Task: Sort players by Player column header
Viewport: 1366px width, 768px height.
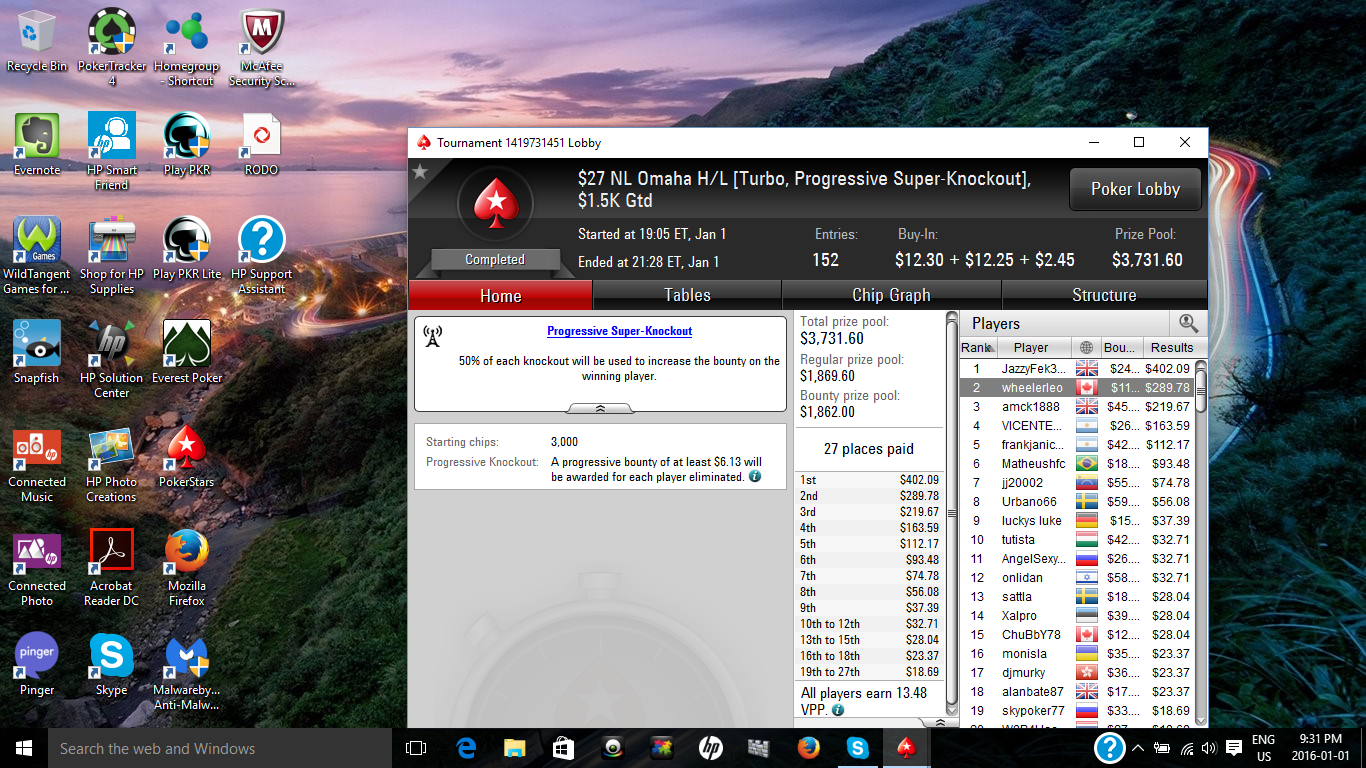Action: tap(1034, 348)
